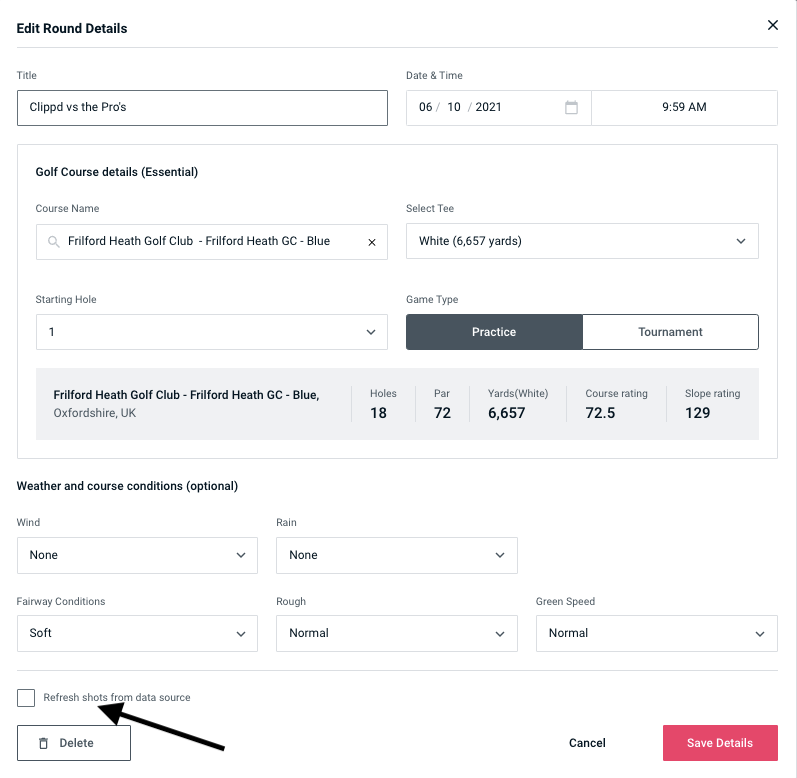Close the Edit Round Details dialog
This screenshot has height=778, width=797.
pos(772,26)
